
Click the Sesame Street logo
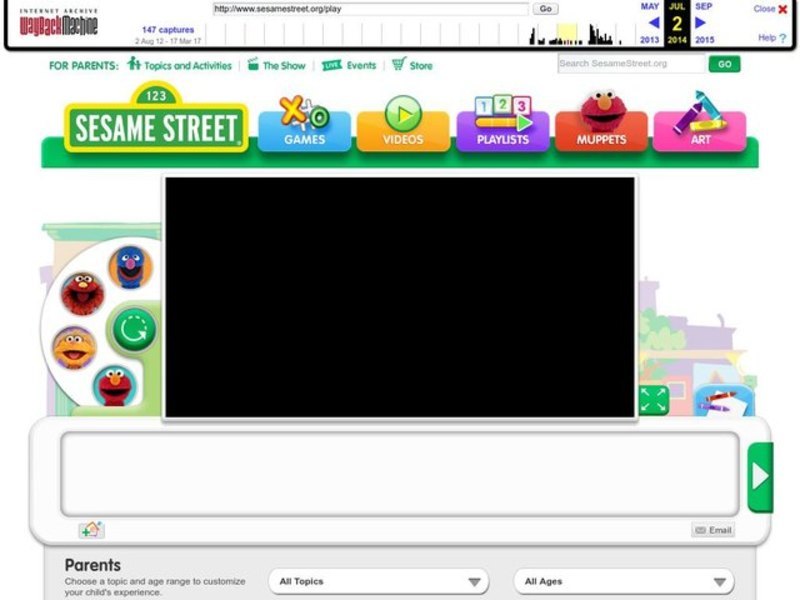(156, 124)
